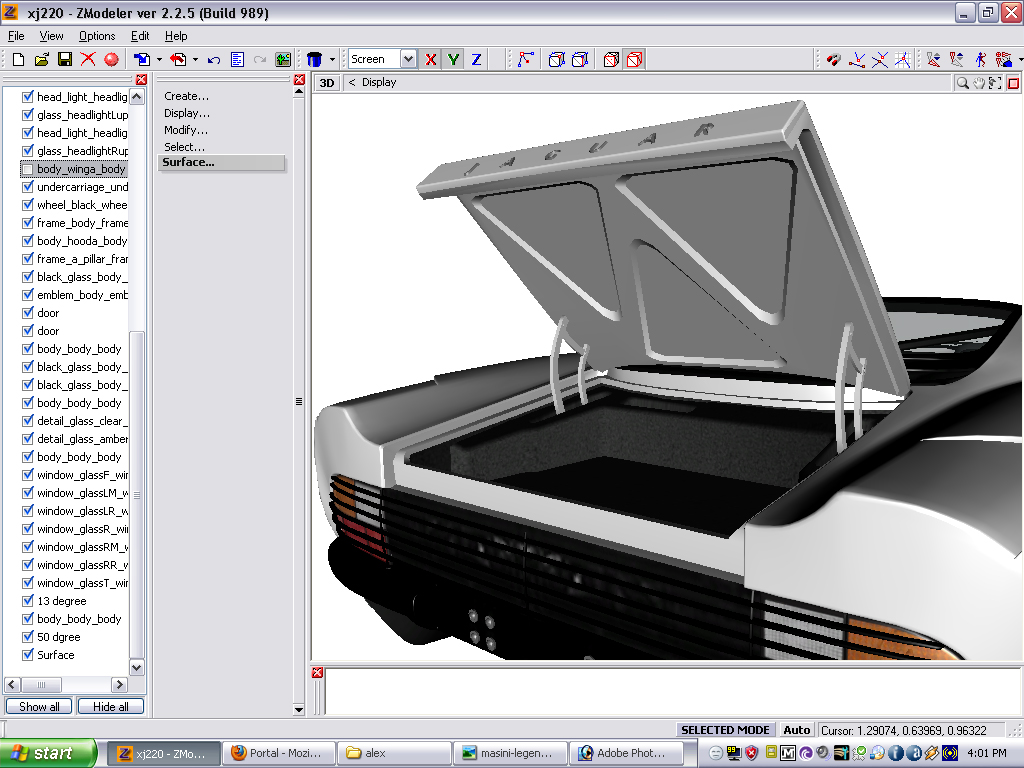The height and width of the screenshot is (768, 1024).
Task: Expand the Surface... command group
Action: [221, 163]
